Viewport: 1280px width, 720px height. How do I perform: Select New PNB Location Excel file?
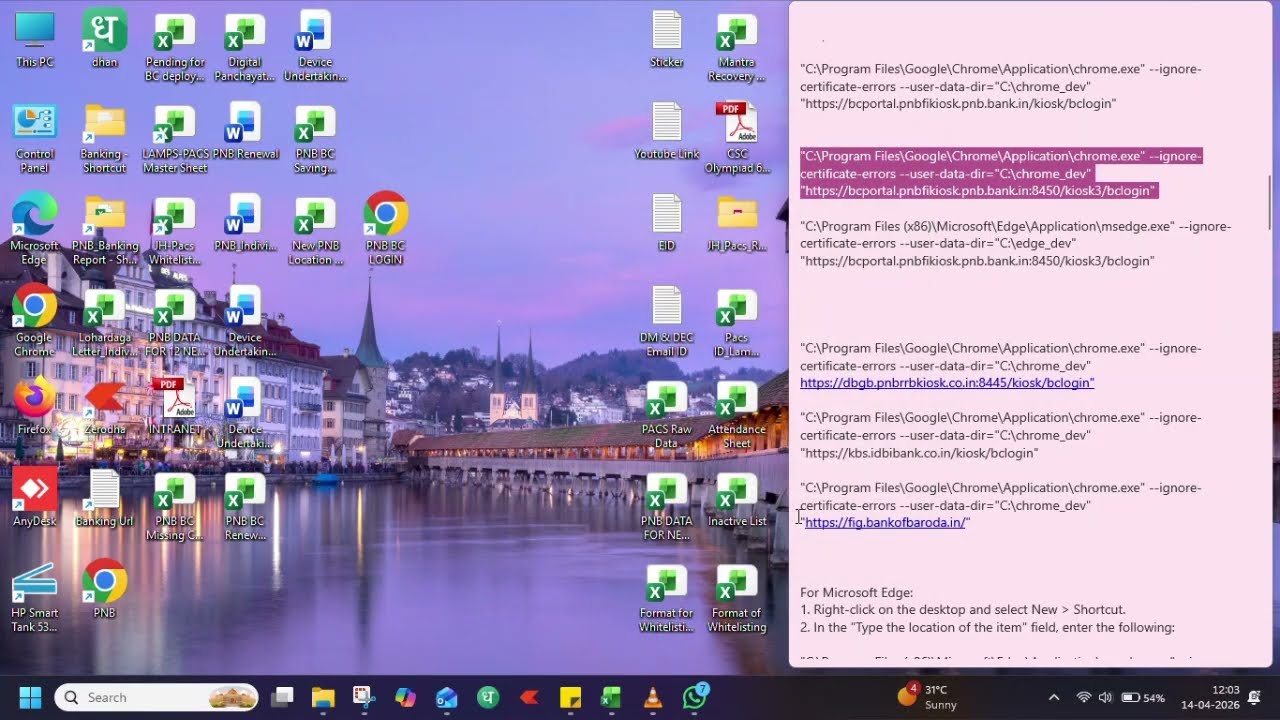pyautogui.click(x=314, y=230)
